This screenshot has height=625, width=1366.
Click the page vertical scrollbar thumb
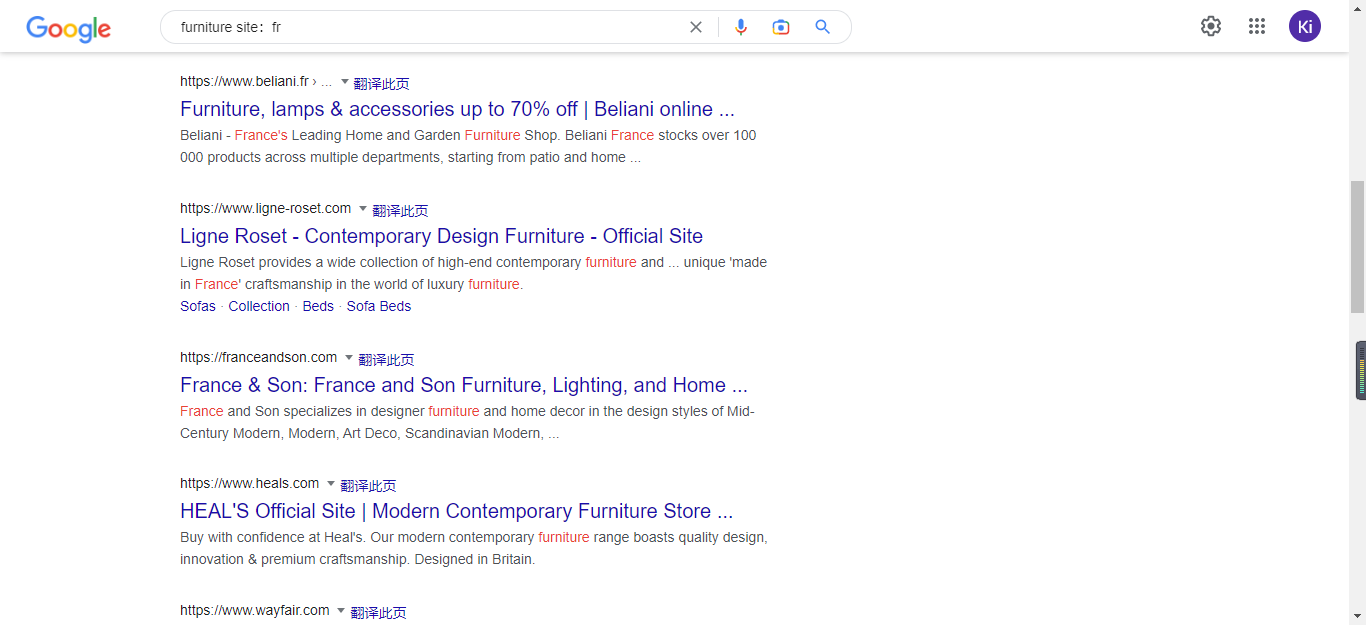click(x=1357, y=247)
